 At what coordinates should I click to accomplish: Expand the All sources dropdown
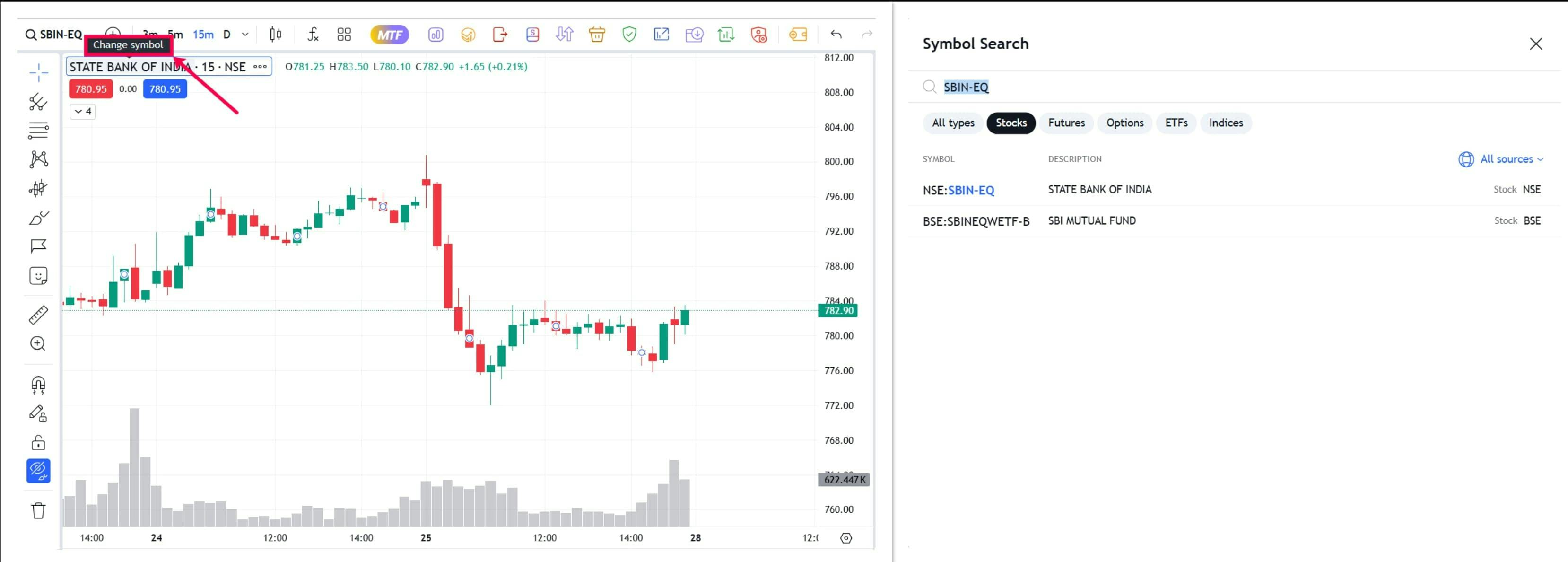pyautogui.click(x=1501, y=159)
